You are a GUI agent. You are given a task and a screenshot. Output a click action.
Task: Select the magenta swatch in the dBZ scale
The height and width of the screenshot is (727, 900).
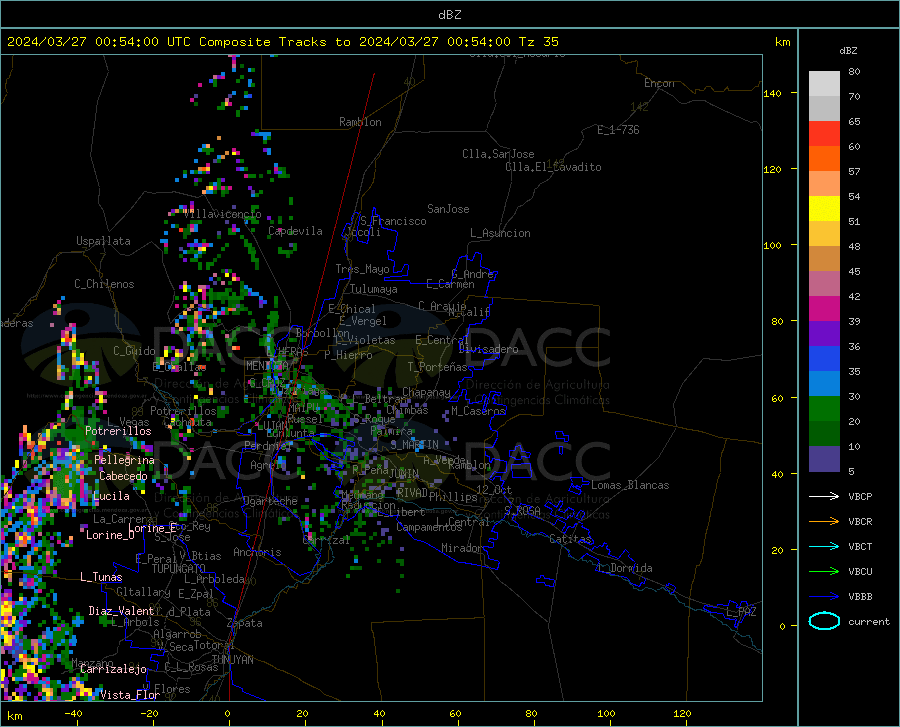(x=824, y=309)
